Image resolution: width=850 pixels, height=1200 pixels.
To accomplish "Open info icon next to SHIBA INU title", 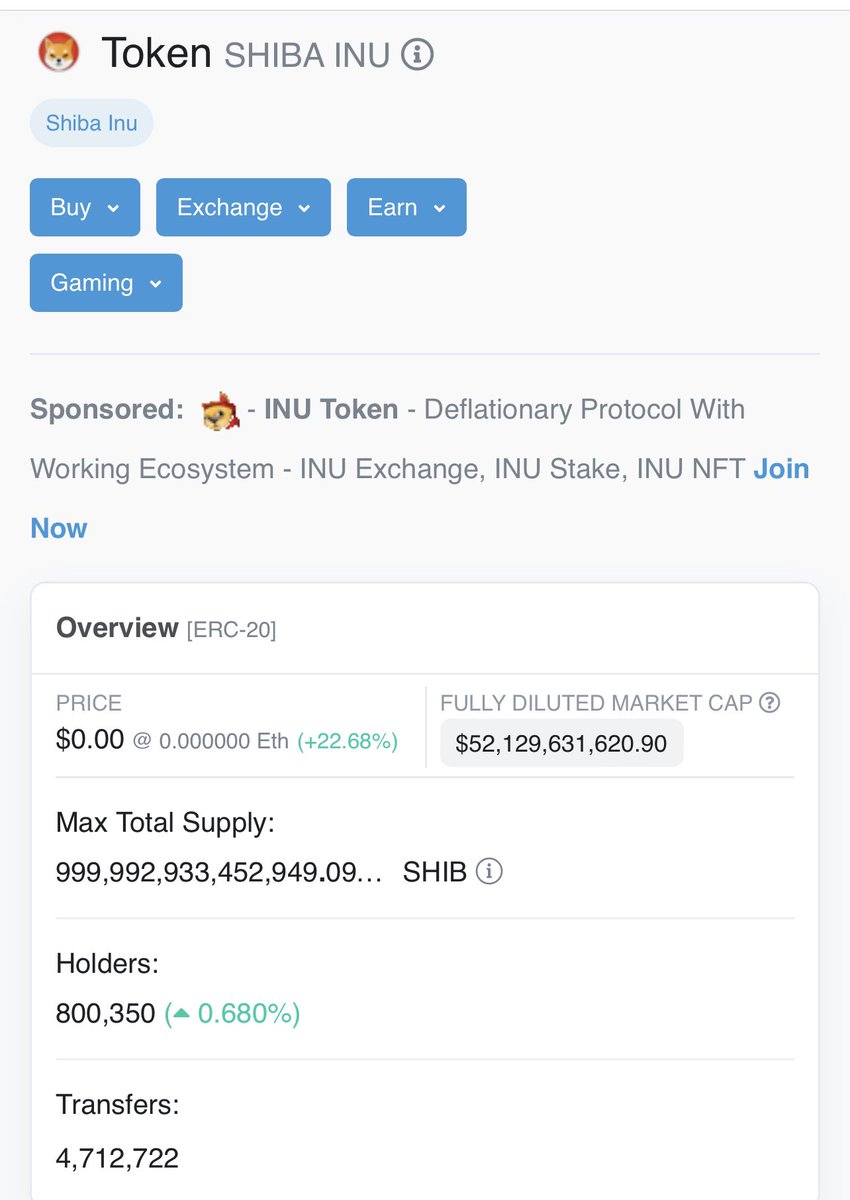I will (417, 54).
